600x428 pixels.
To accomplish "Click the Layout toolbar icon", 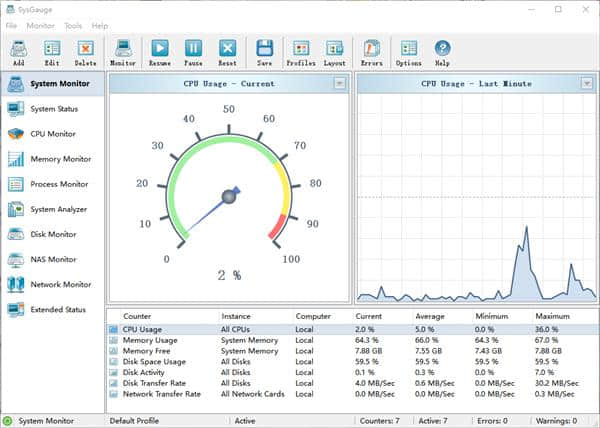I will click(x=335, y=50).
